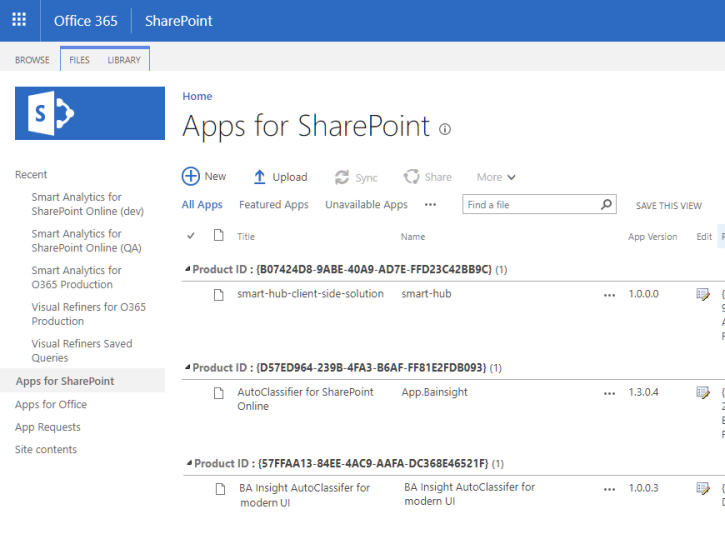
Task: Click the info icon beside Apps for SharePoint title
Action: [445, 129]
